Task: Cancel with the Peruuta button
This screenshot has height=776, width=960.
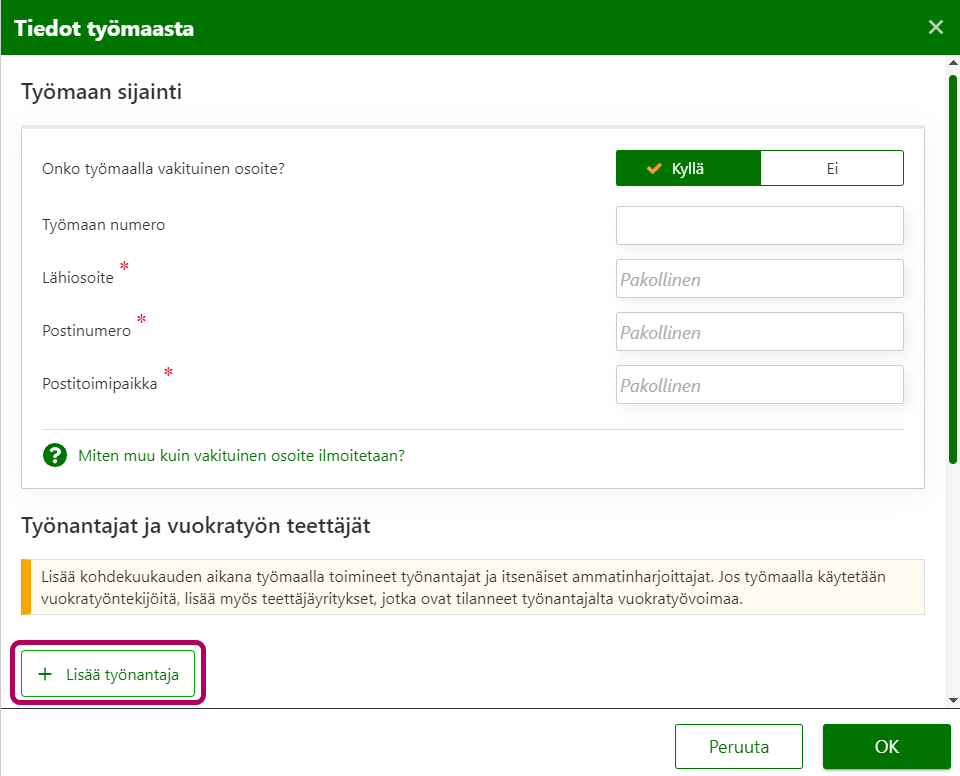Action: 738,747
